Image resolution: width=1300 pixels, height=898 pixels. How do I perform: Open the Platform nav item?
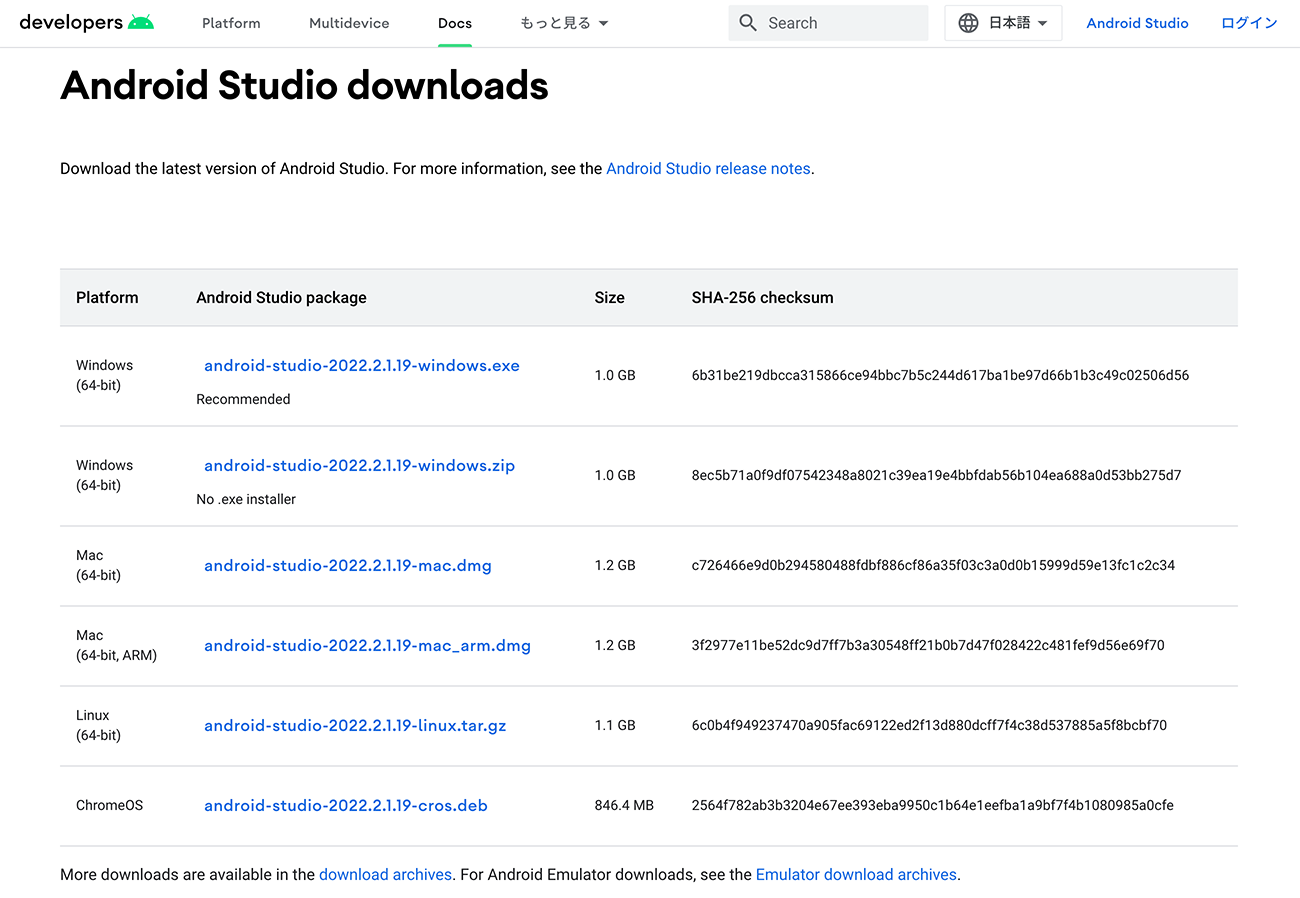[231, 23]
